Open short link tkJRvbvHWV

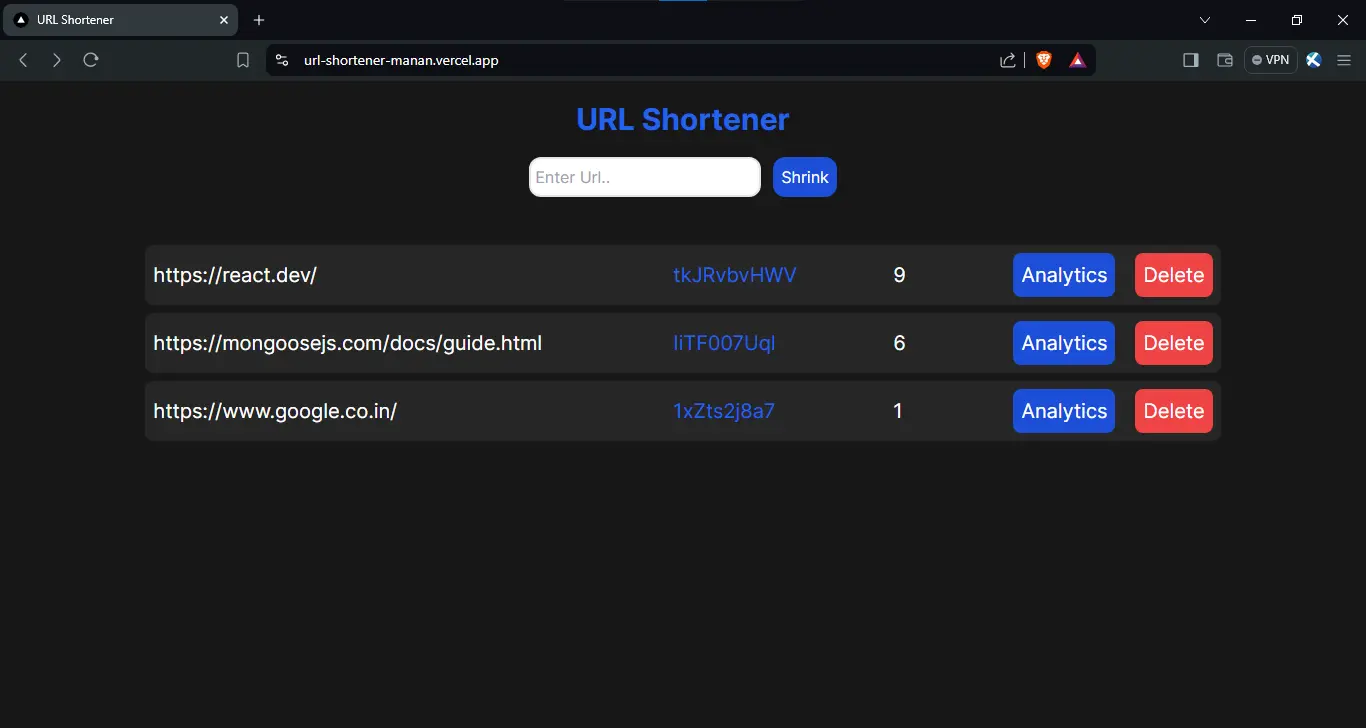(735, 275)
